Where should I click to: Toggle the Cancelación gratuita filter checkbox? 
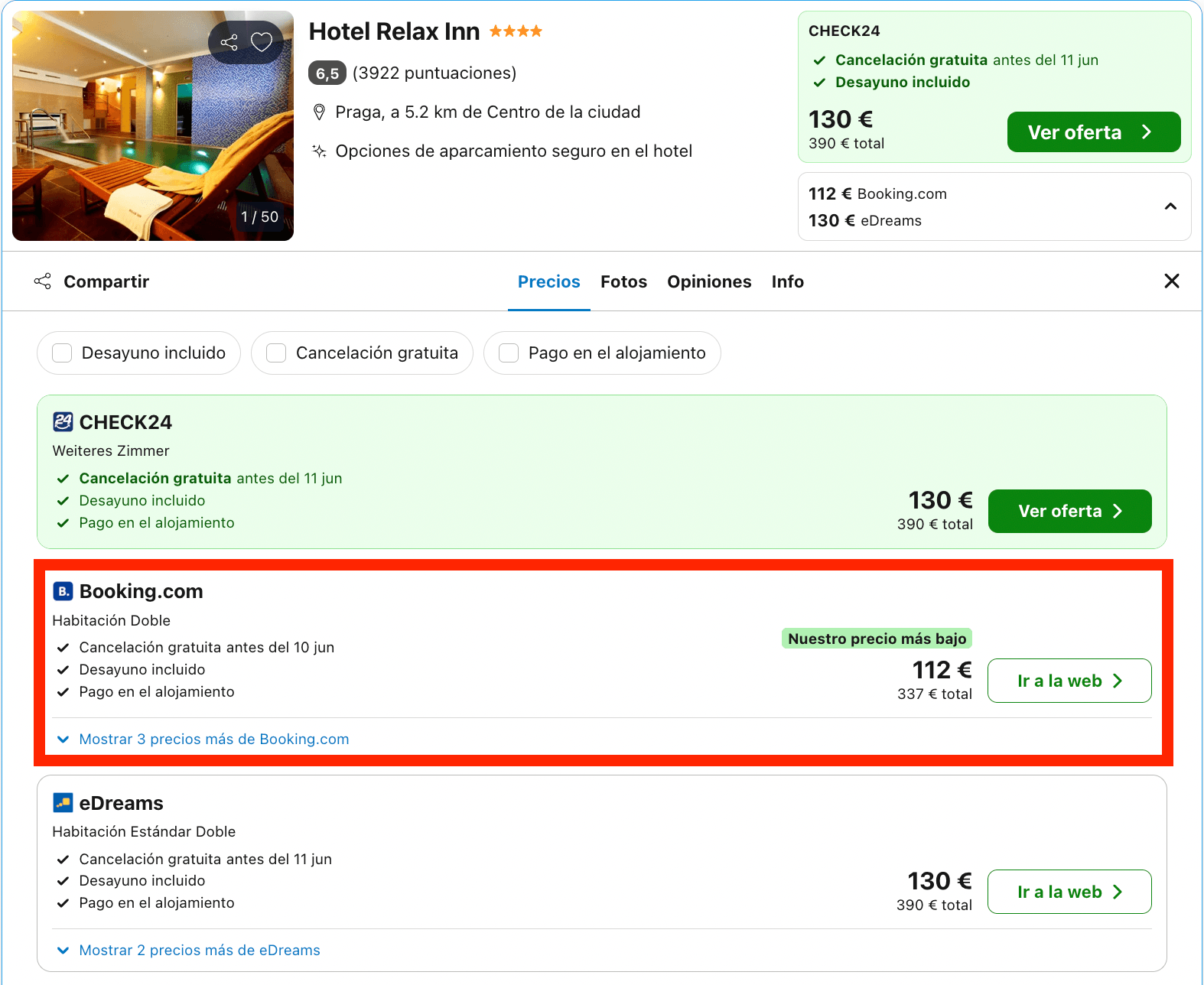(276, 353)
